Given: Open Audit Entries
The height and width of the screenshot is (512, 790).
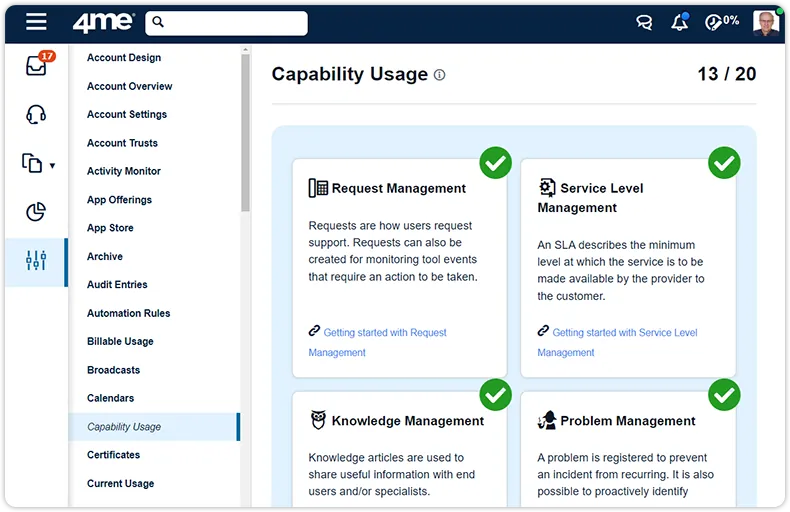Looking at the screenshot, I should coord(117,285).
